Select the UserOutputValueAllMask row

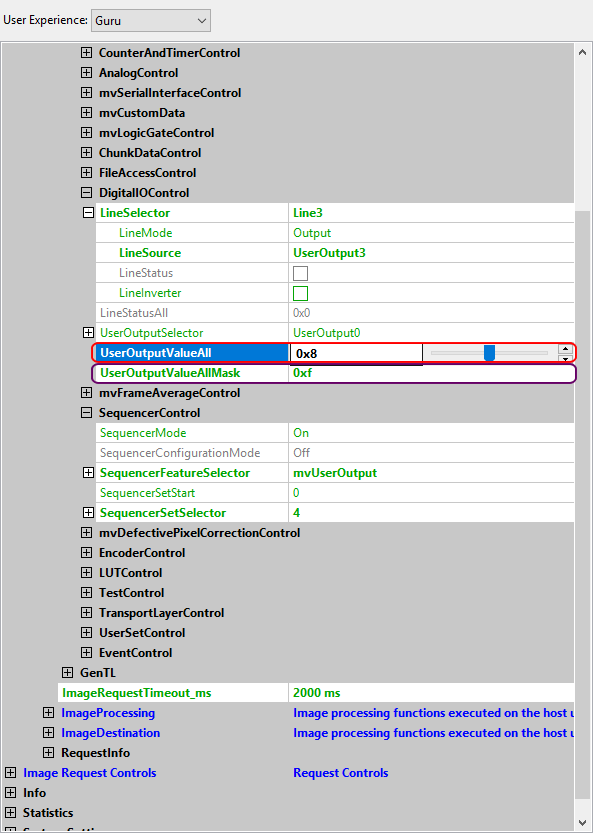click(x=334, y=373)
